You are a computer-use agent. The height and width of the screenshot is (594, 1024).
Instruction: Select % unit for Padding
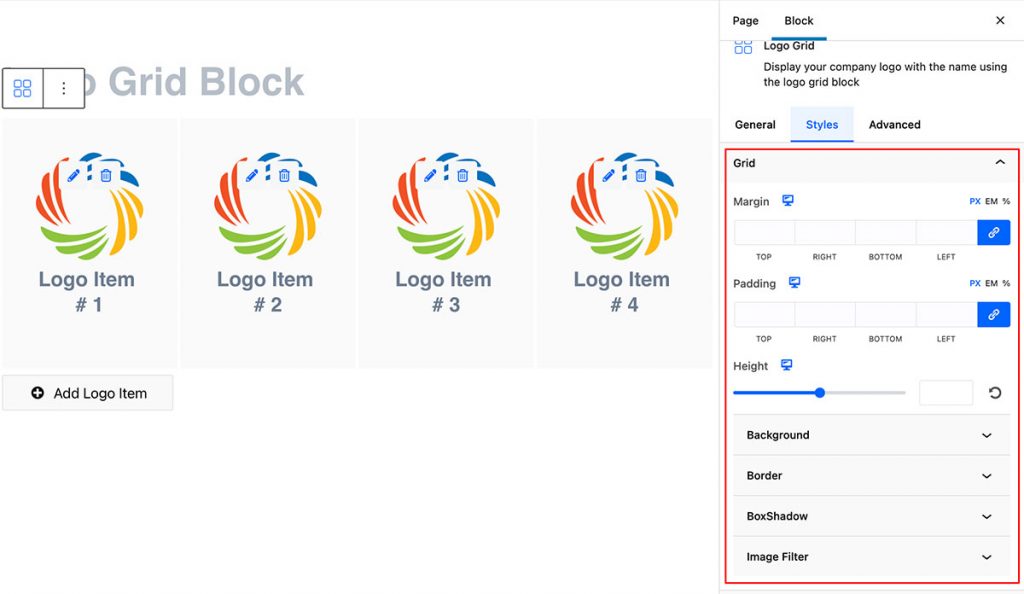coord(1006,283)
